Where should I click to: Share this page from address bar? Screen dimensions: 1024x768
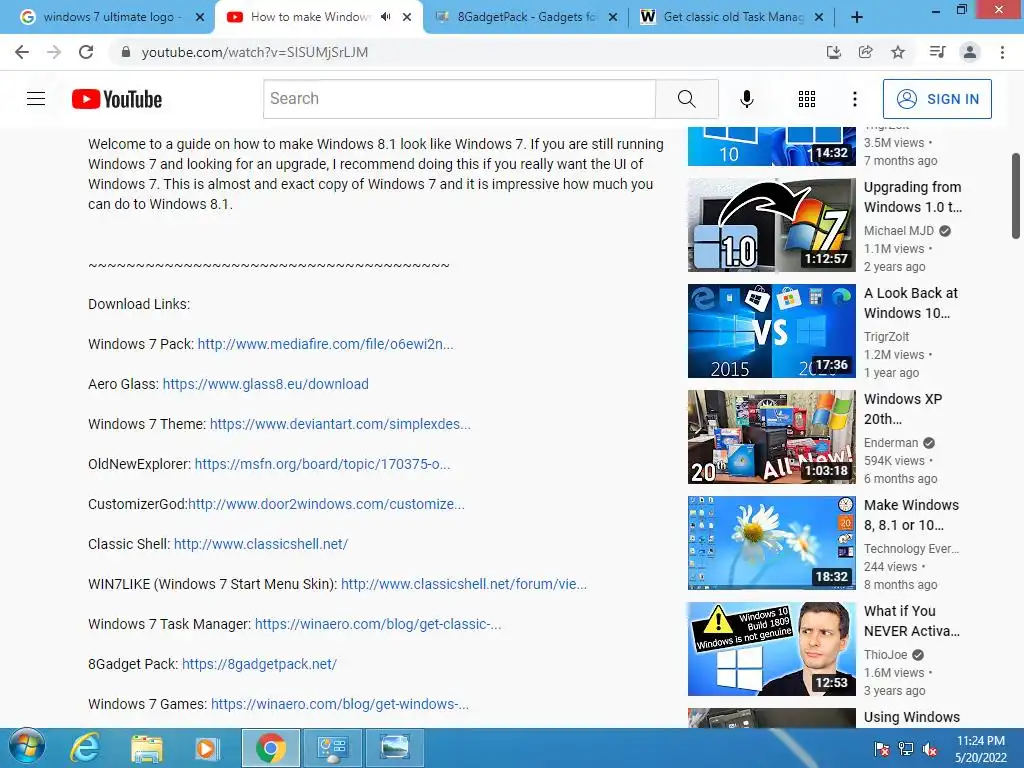pos(865,52)
